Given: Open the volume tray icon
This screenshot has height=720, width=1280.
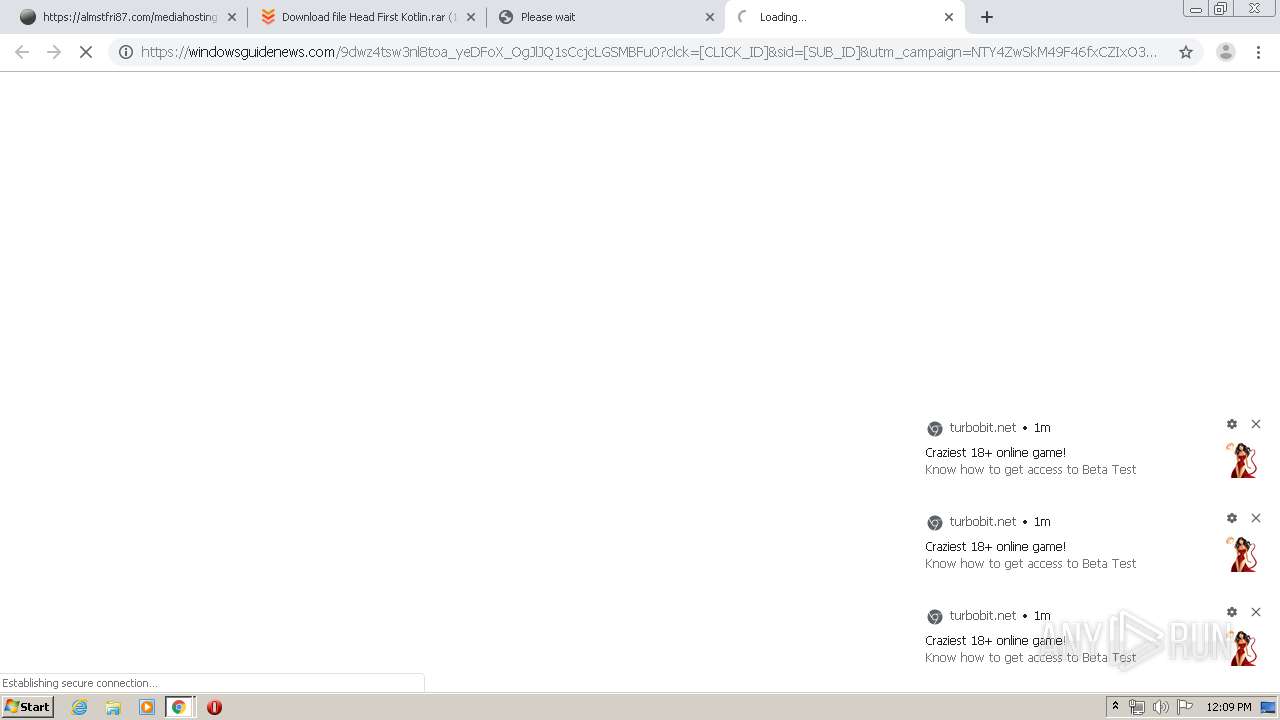Looking at the screenshot, I should click(1161, 707).
